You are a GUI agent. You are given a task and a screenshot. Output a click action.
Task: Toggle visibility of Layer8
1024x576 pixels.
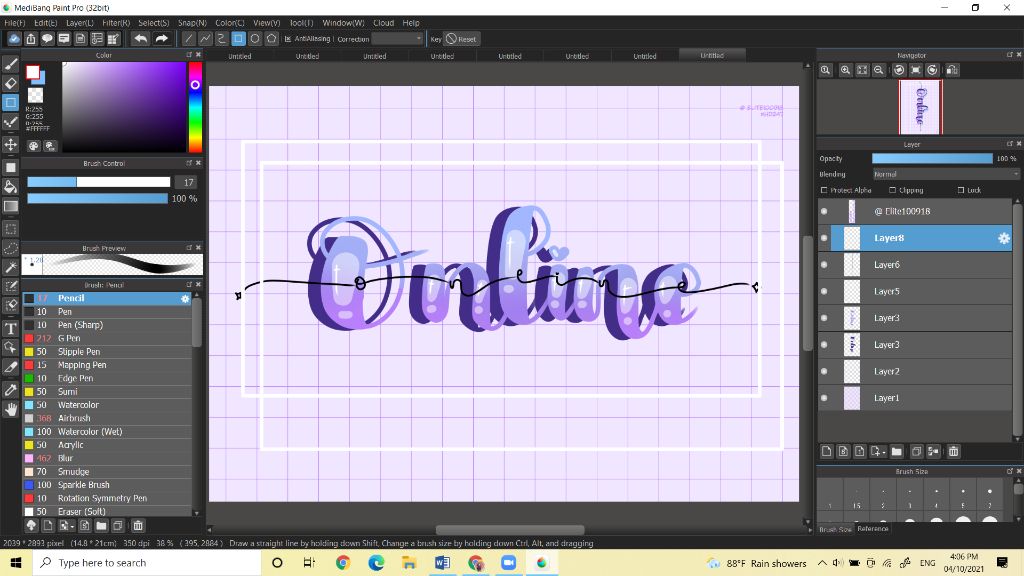pyautogui.click(x=824, y=238)
